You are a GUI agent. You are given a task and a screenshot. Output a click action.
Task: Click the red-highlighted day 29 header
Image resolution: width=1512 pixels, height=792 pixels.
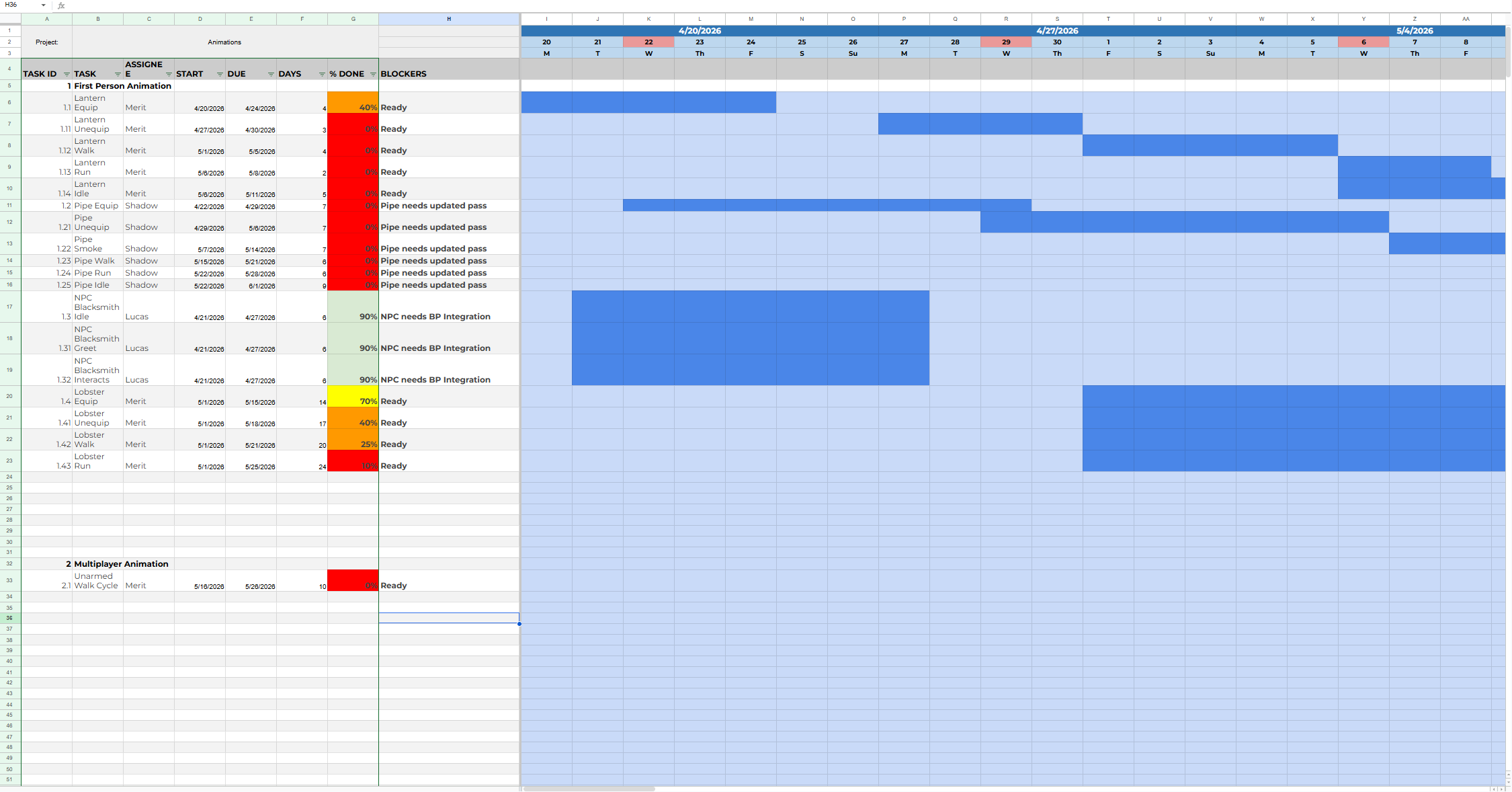pos(1006,42)
